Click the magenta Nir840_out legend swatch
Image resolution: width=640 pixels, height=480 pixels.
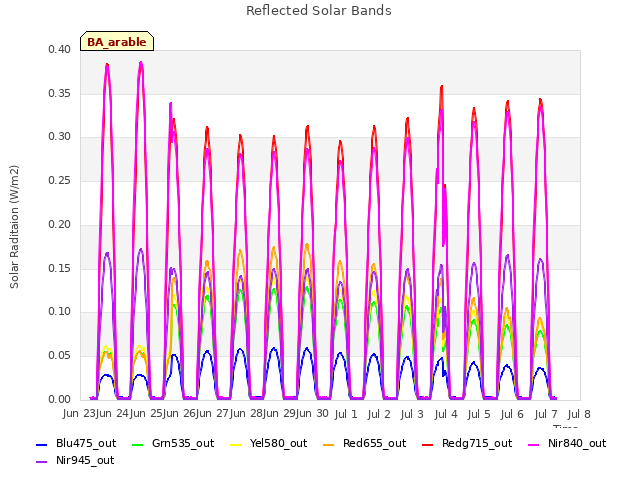pyautogui.click(x=534, y=444)
